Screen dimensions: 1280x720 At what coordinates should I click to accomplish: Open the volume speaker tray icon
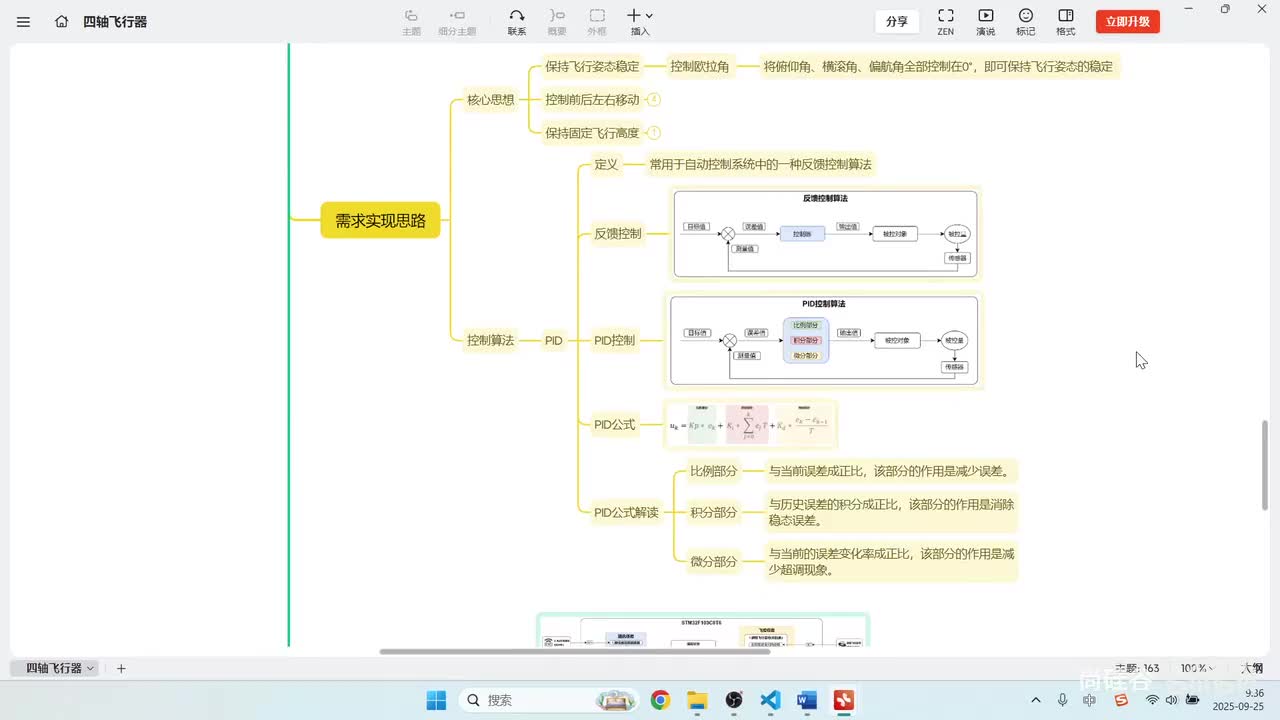coord(1171,700)
